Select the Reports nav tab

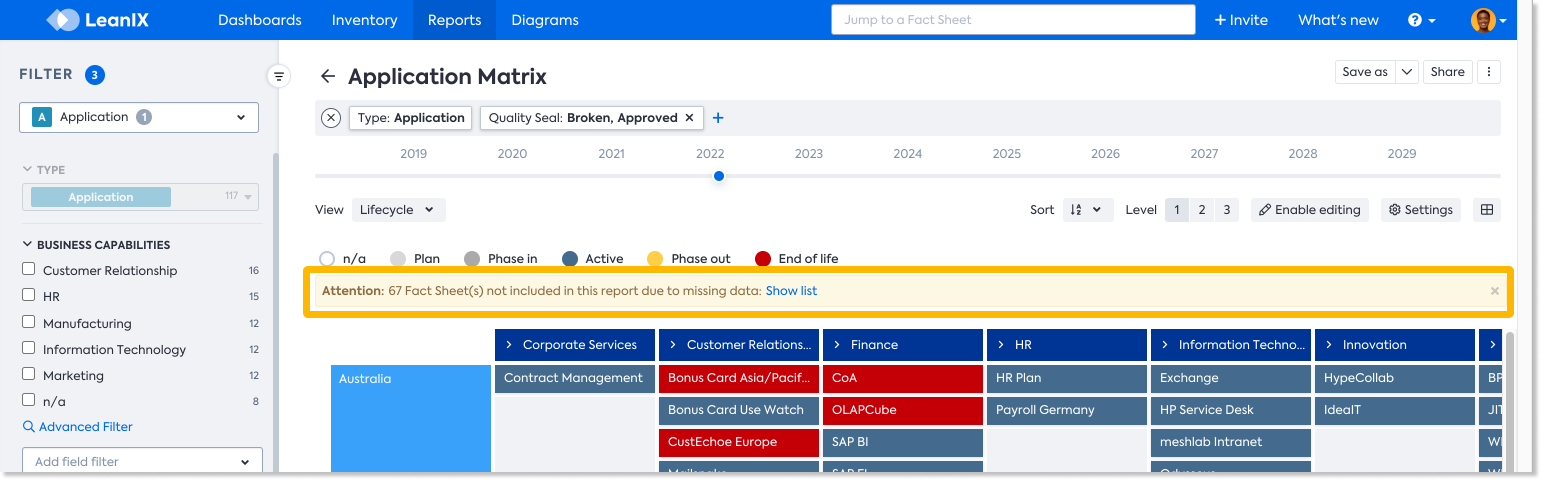[x=454, y=20]
